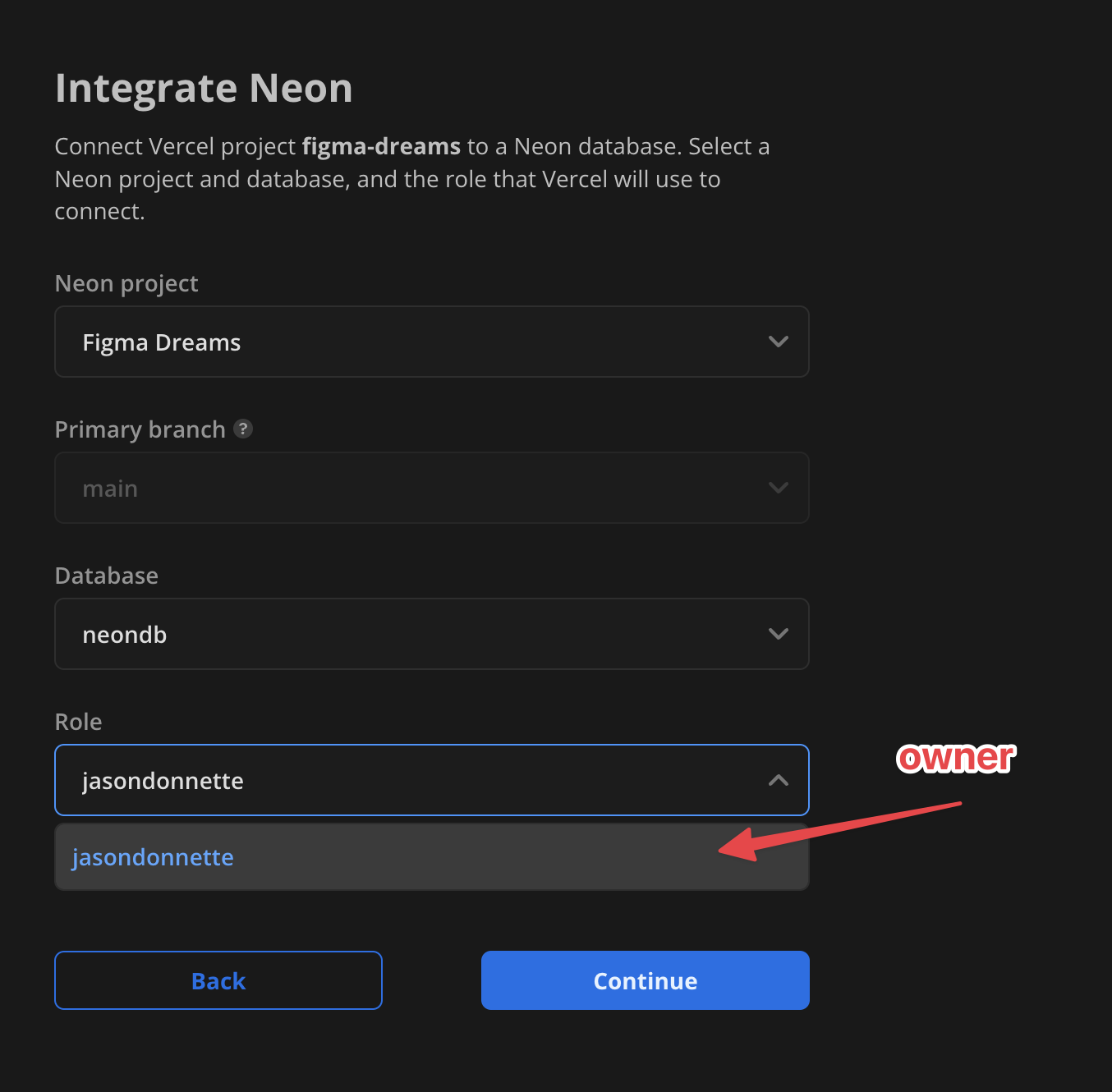Click the bold figma-dreams project name

(381, 146)
